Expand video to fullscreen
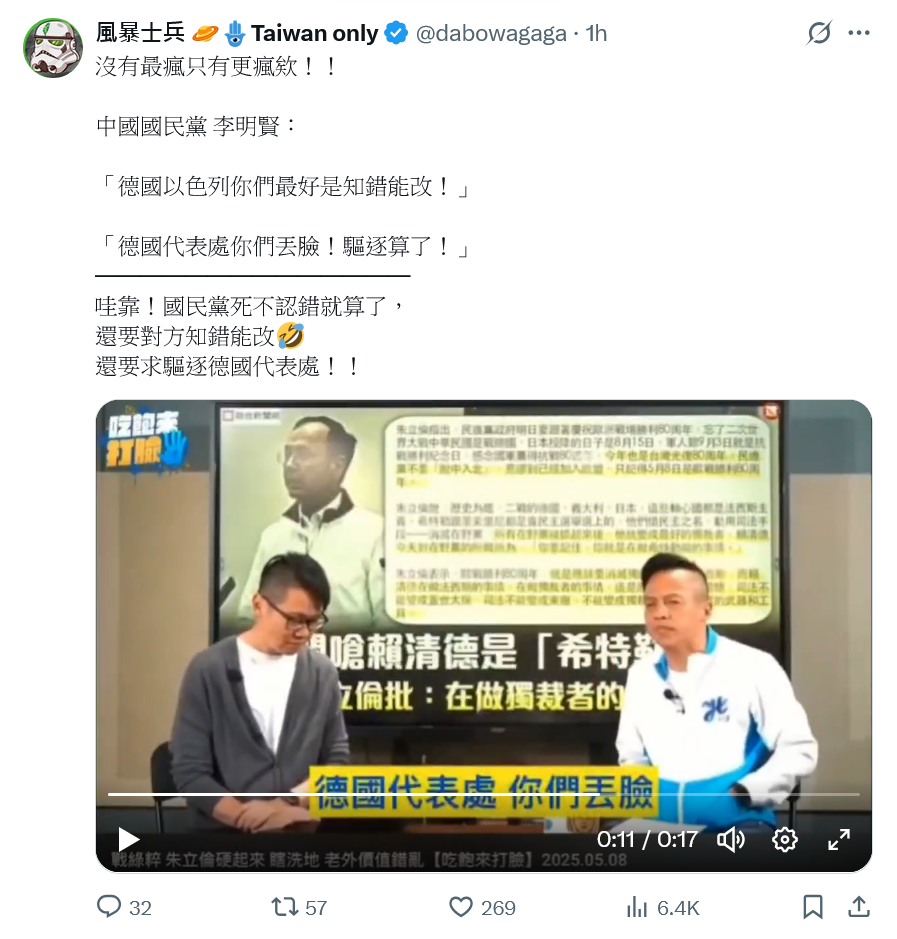This screenshot has height=939, width=897. pos(839,840)
